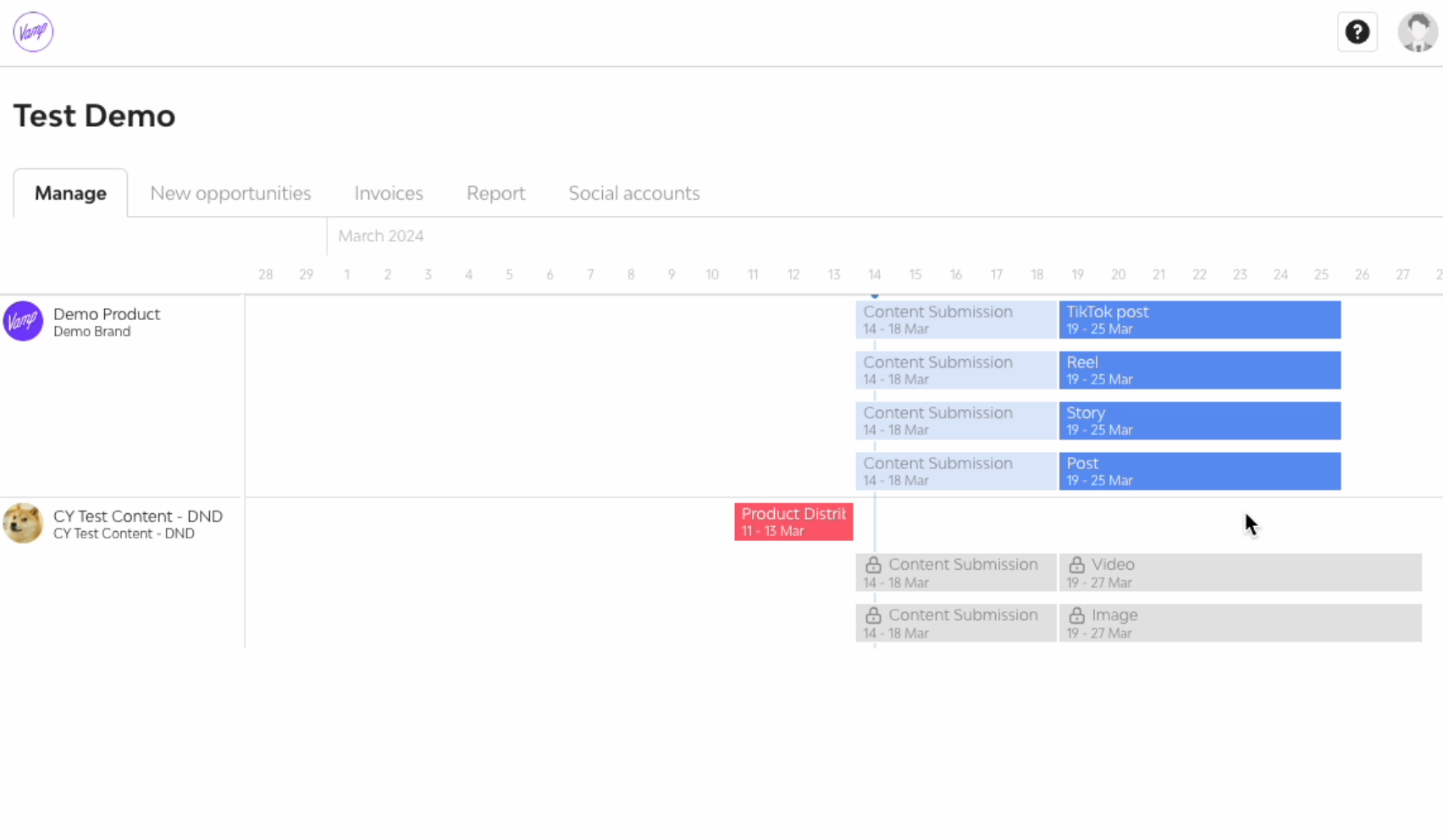Switch to the Manage tab
Image resolution: width=1443 pixels, height=840 pixels.
[x=70, y=193]
